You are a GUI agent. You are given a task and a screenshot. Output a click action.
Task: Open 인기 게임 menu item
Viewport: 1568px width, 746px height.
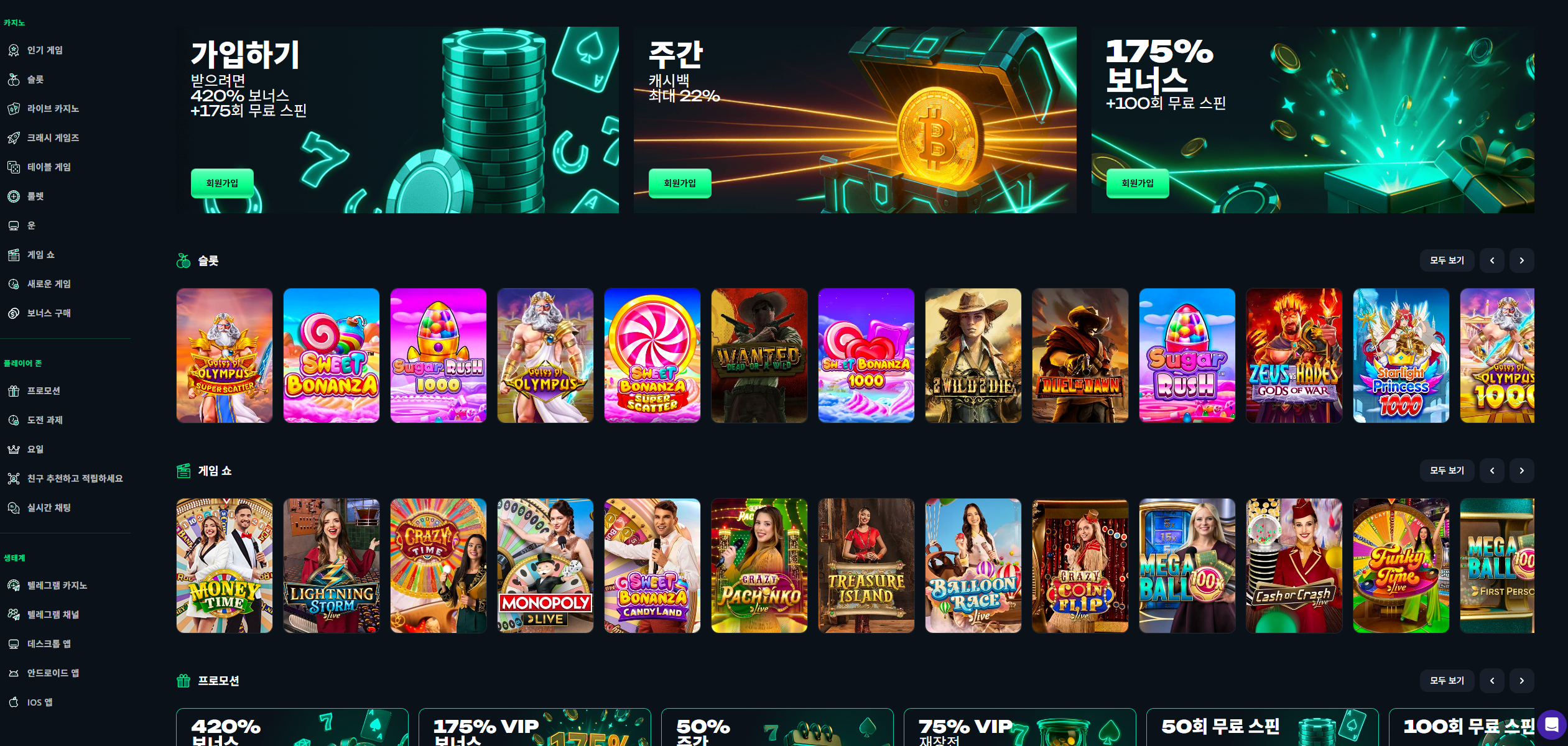[45, 50]
